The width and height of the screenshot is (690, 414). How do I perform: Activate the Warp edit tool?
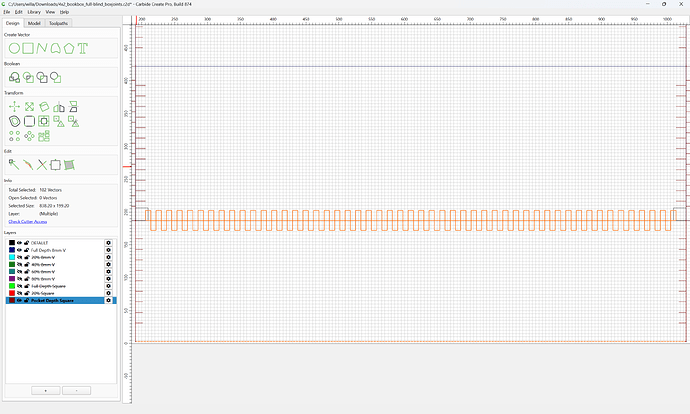coord(69,165)
